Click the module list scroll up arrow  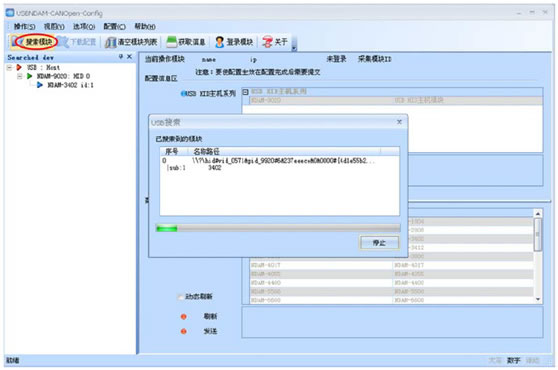(x=538, y=214)
